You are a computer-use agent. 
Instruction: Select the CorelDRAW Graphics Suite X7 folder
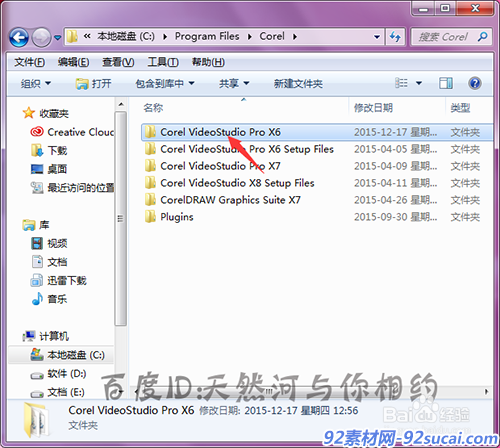[223, 200]
